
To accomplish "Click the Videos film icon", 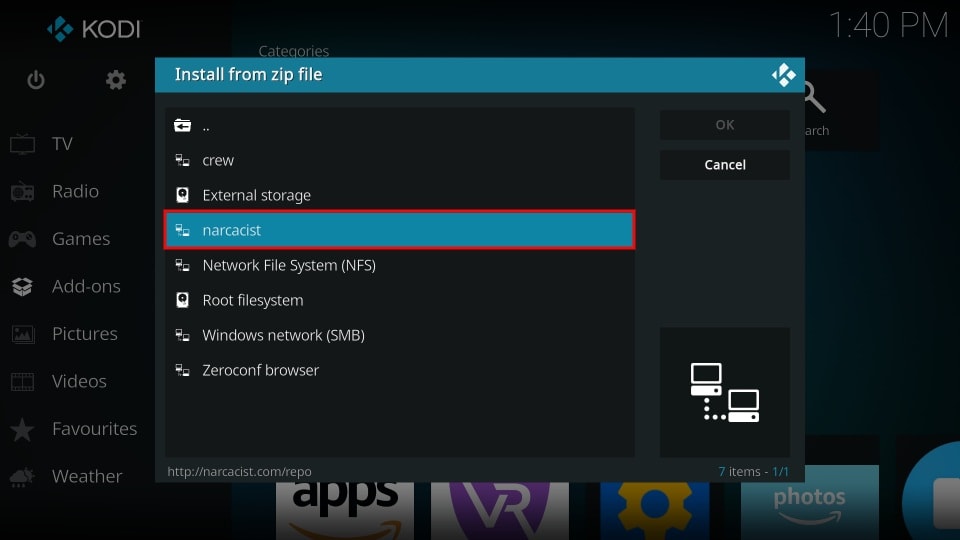I will point(23,381).
